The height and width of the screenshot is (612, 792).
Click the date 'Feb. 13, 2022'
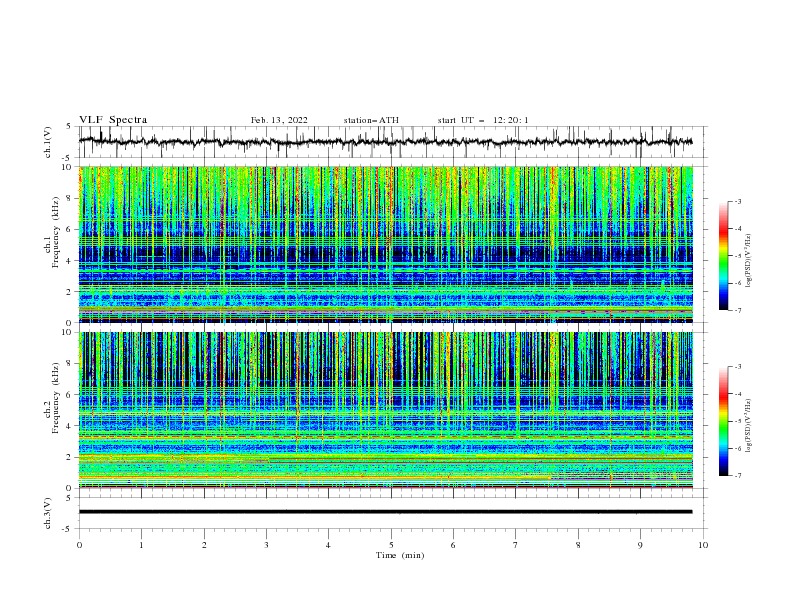point(279,120)
